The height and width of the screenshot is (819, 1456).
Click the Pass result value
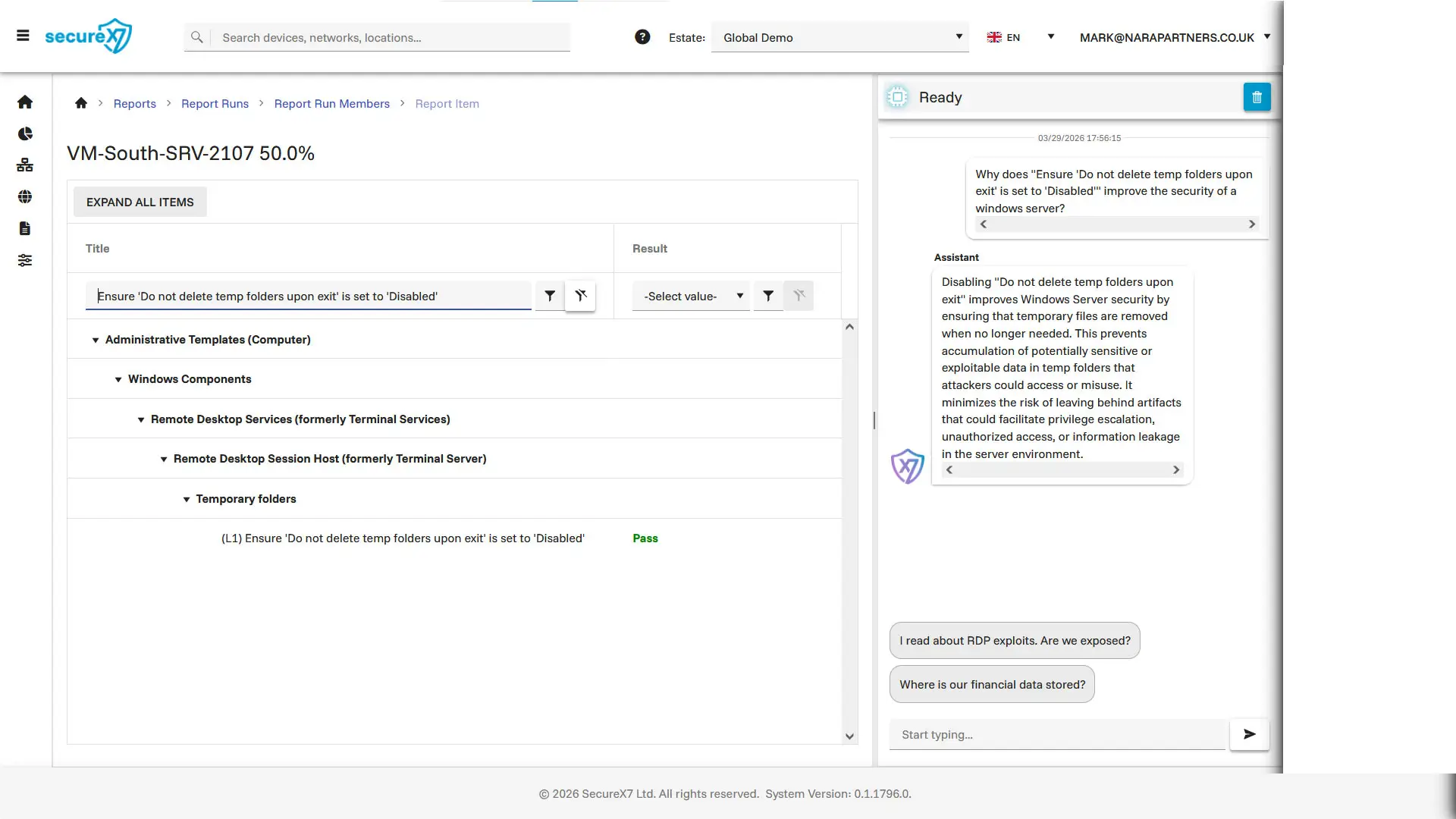coord(645,538)
